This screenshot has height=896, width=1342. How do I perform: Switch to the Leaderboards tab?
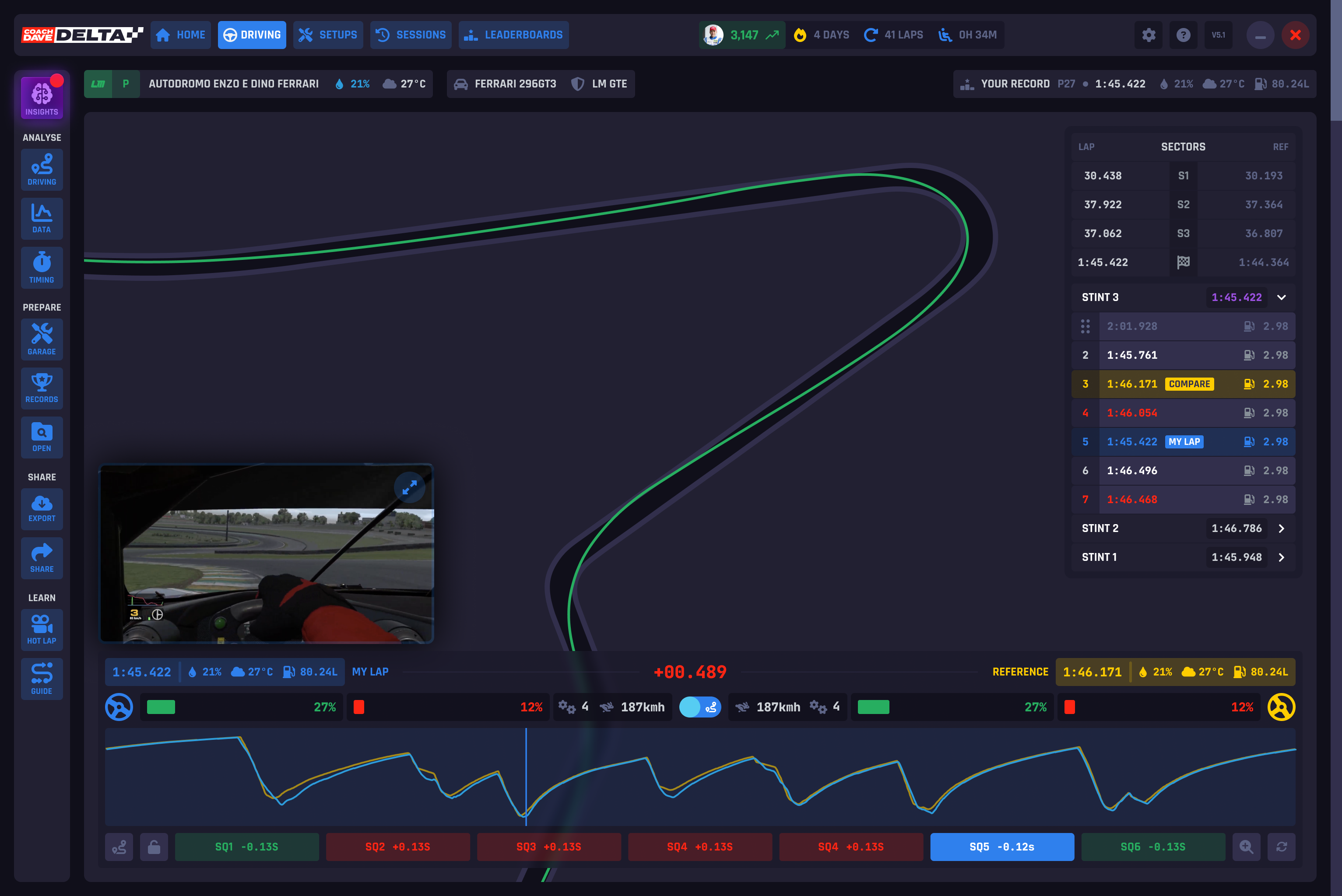tap(513, 35)
